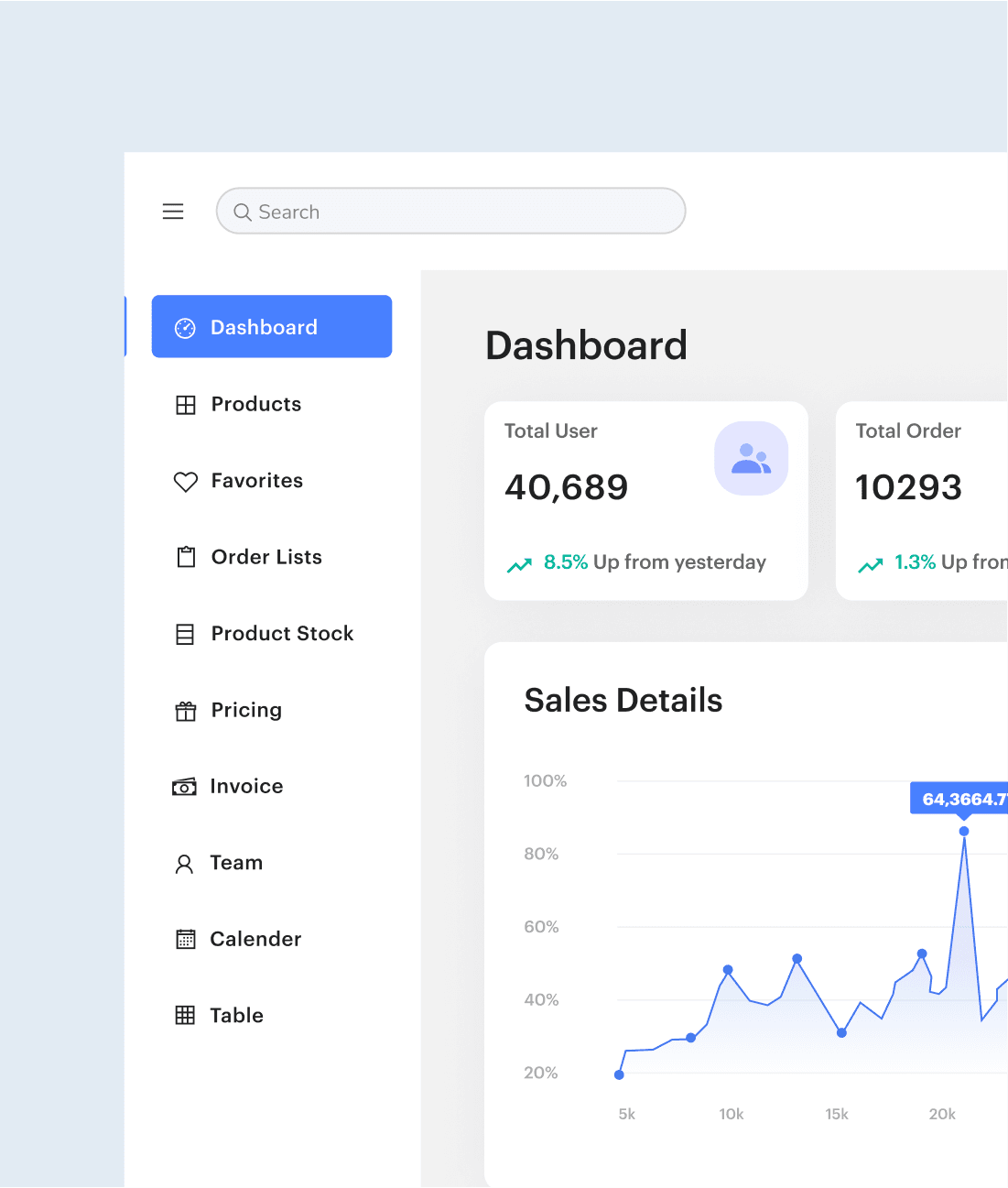Click the Favorites heart icon
The image size is (1008, 1188).
pyautogui.click(x=186, y=482)
